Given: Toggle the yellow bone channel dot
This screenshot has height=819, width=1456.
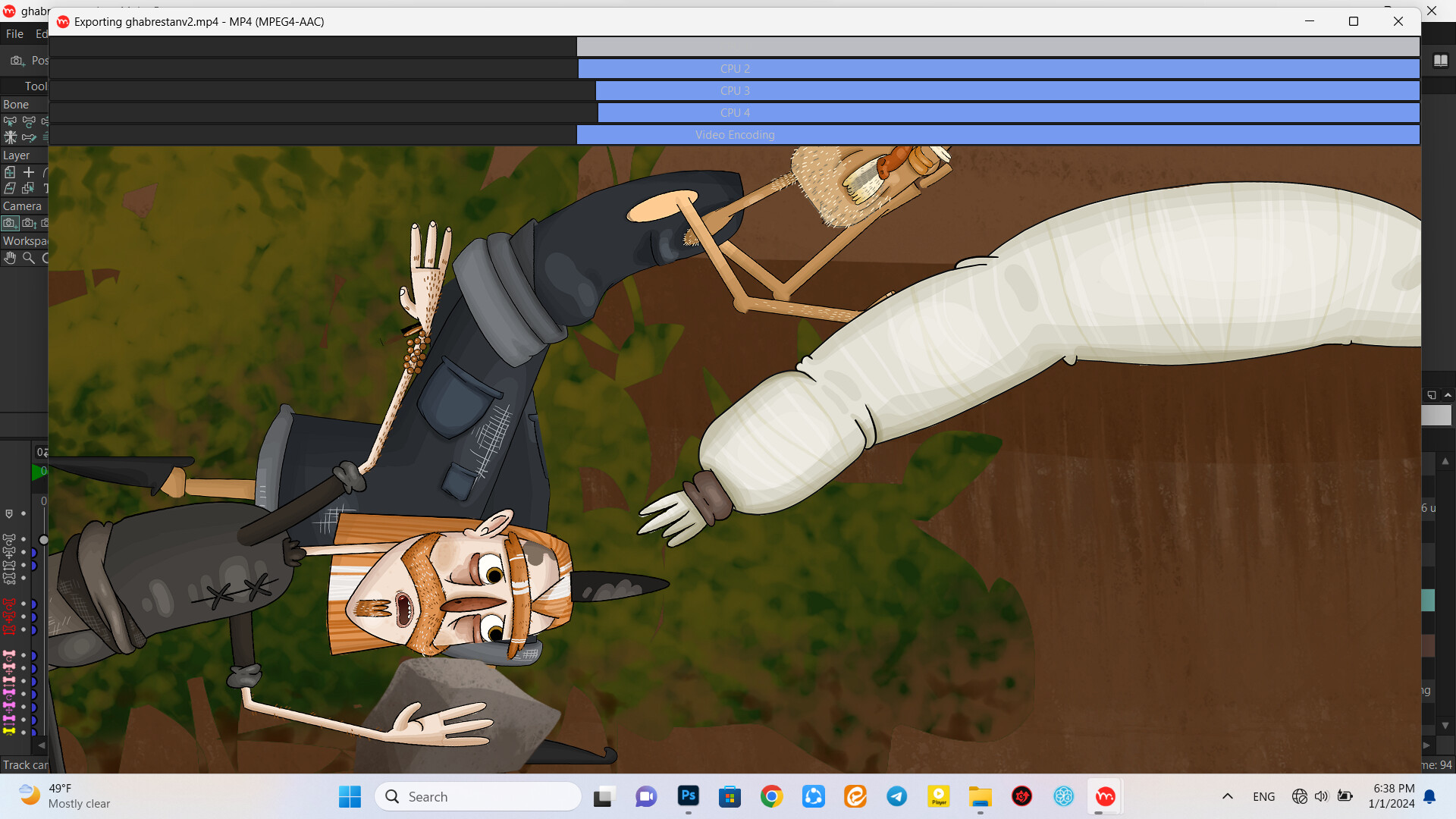Looking at the screenshot, I should click(24, 732).
